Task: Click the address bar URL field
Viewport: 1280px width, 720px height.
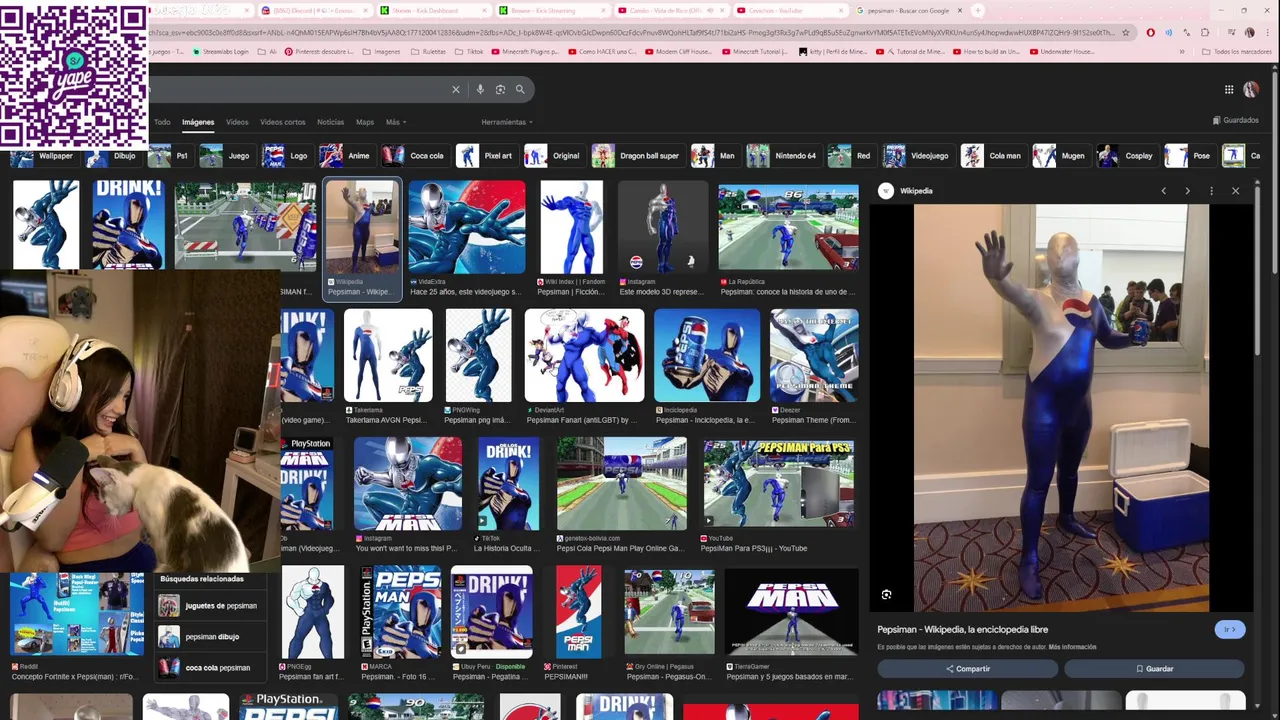Action: [630, 32]
